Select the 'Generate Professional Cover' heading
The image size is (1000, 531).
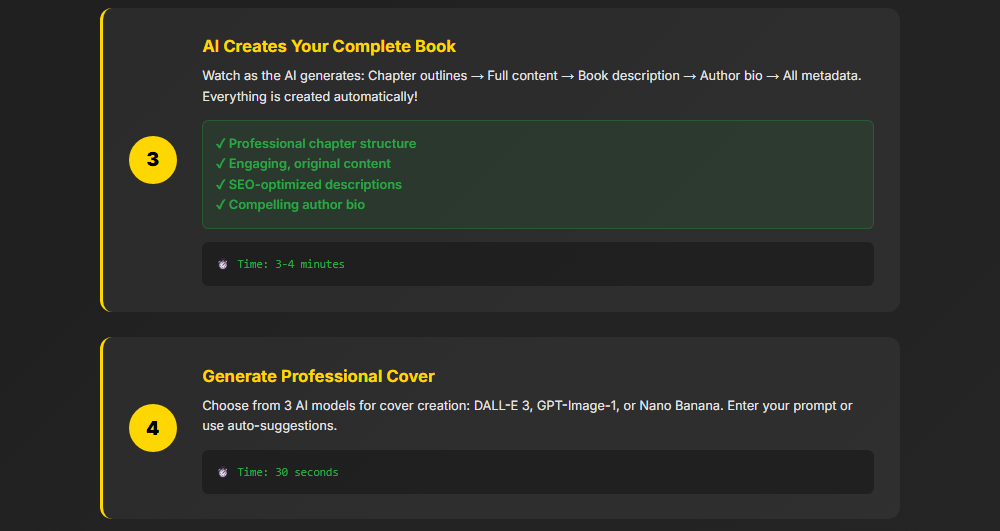point(318,377)
